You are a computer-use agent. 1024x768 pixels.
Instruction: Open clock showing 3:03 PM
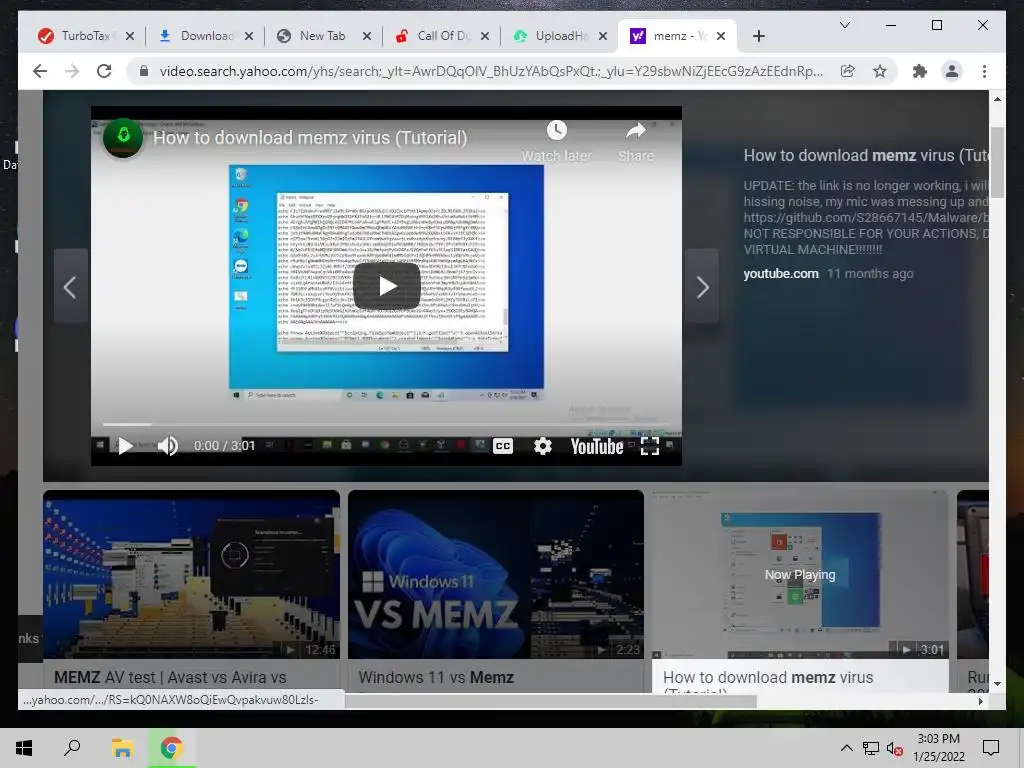click(938, 748)
